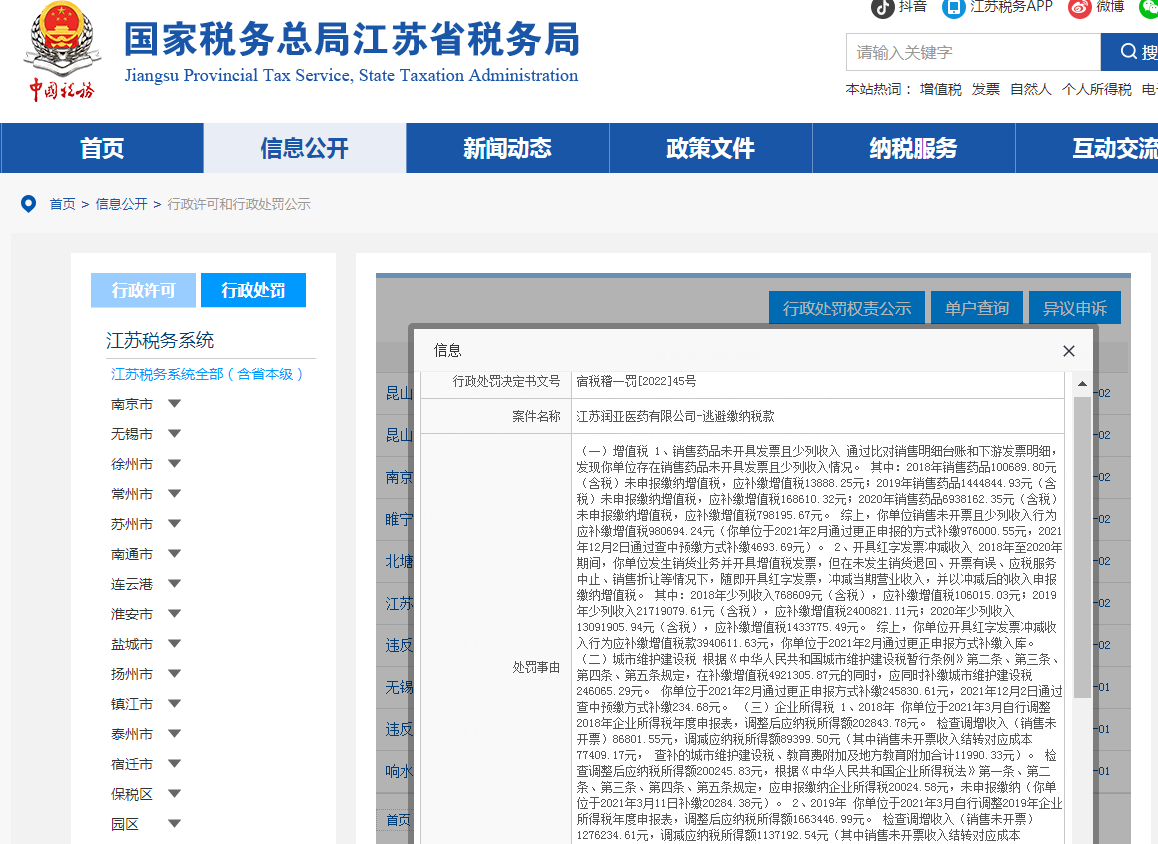
Task: Click the 宿税稽一罚[2022]45号 document number text
Action: tap(636, 381)
